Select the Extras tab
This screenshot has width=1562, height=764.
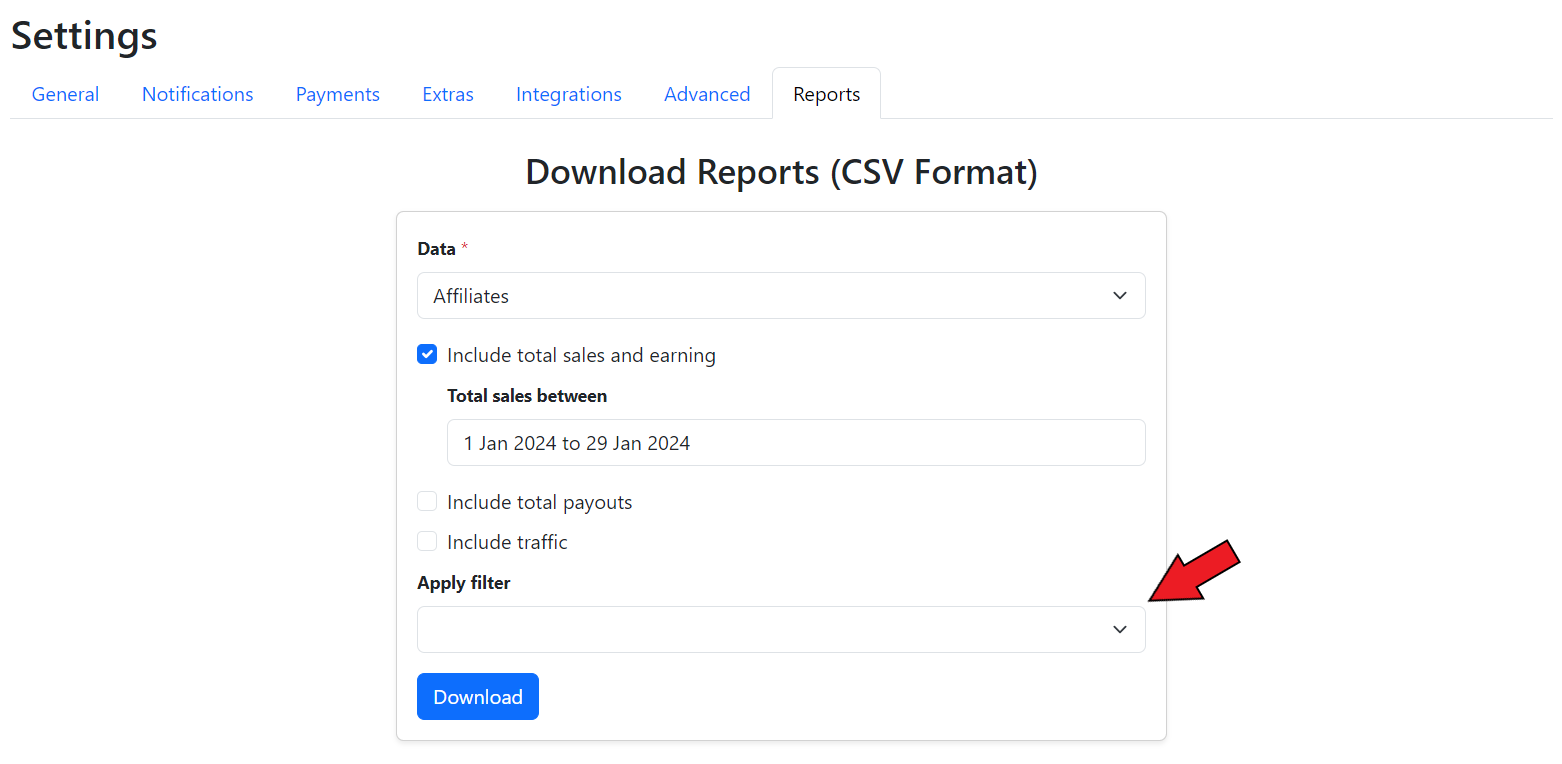pos(448,94)
